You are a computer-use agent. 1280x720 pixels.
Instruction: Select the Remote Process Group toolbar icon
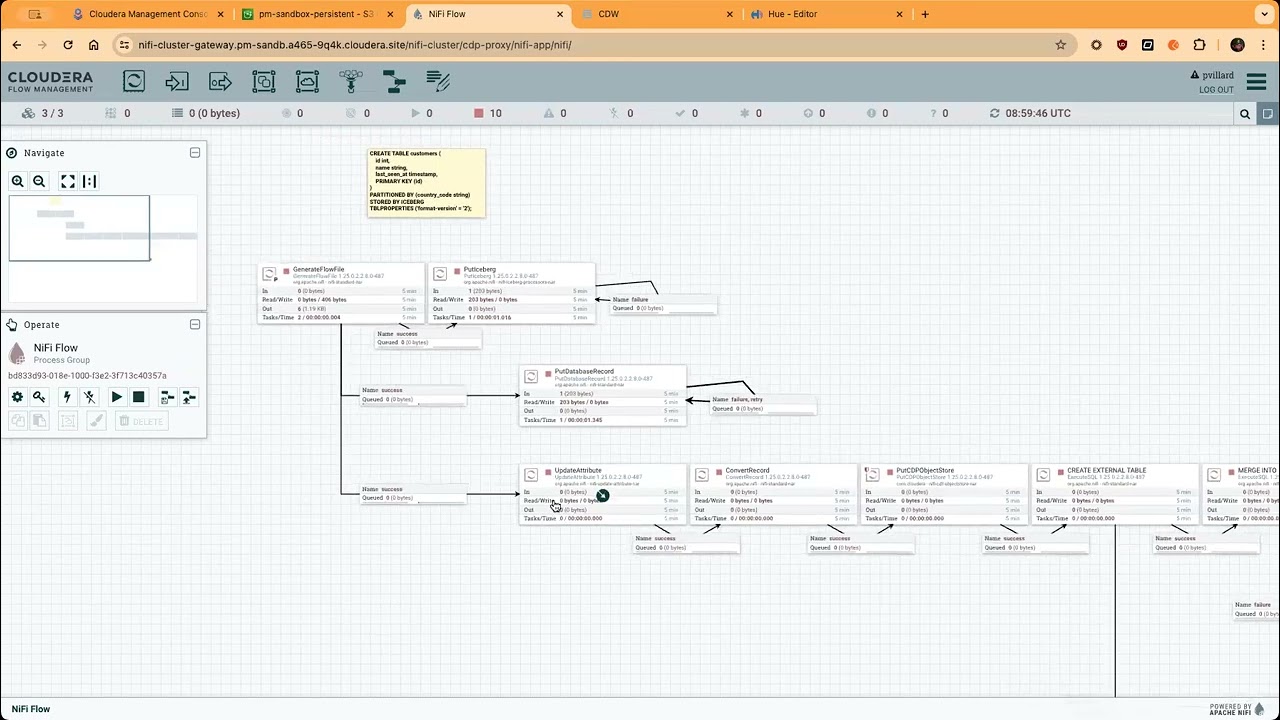307,82
